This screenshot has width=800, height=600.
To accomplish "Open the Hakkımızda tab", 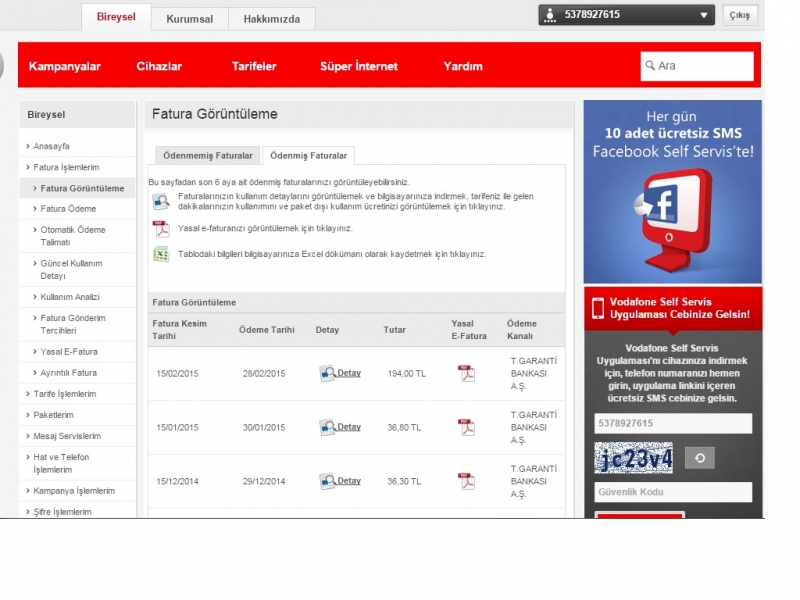I will [272, 19].
